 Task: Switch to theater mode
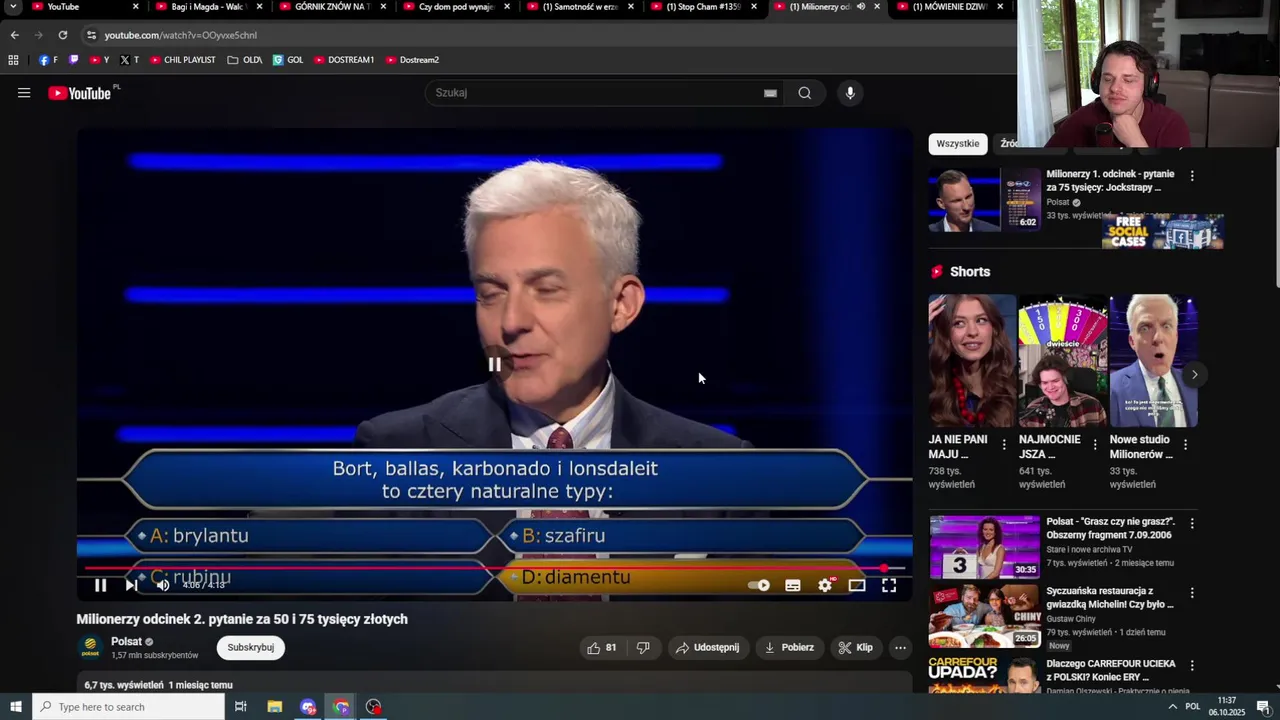tap(857, 585)
